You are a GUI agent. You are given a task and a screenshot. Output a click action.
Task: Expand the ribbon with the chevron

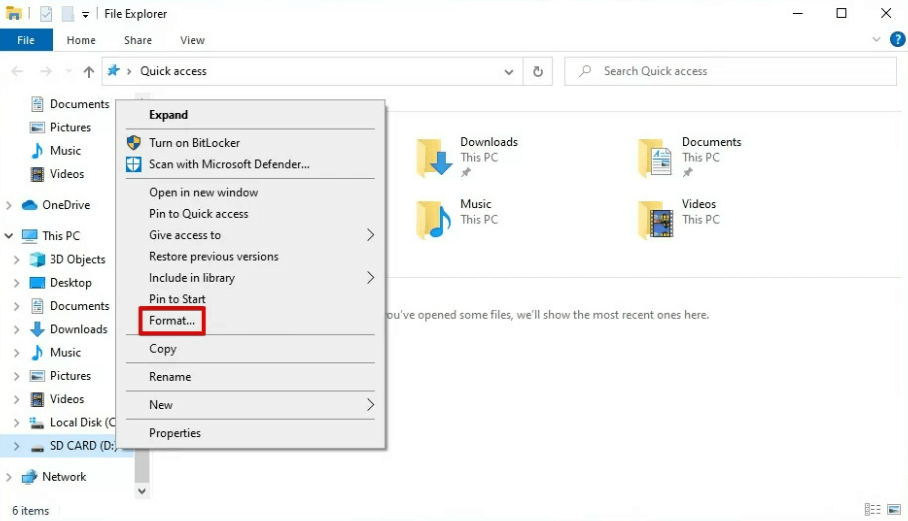876,39
